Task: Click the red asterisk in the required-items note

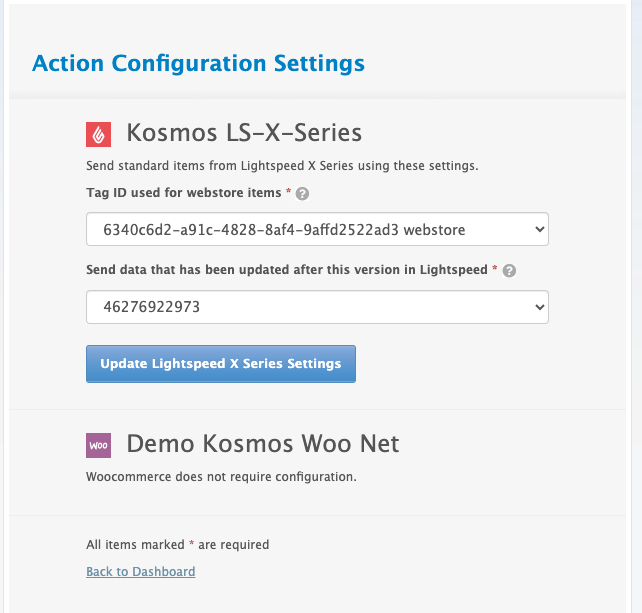Action: pos(191,545)
